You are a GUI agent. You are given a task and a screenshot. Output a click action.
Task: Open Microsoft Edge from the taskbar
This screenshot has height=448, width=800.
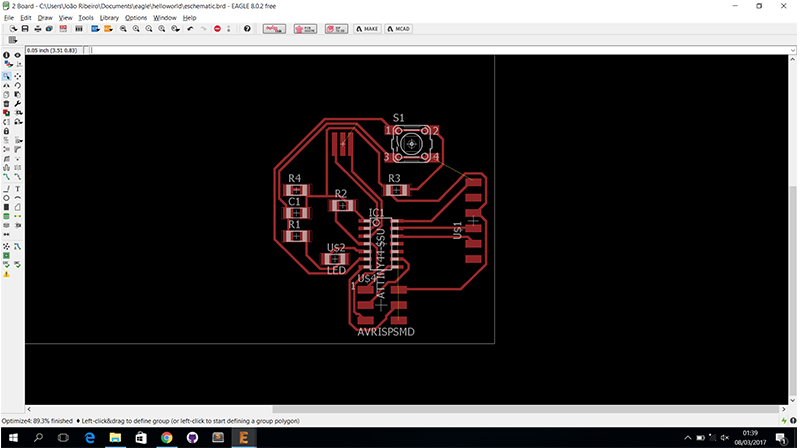[x=90, y=438]
